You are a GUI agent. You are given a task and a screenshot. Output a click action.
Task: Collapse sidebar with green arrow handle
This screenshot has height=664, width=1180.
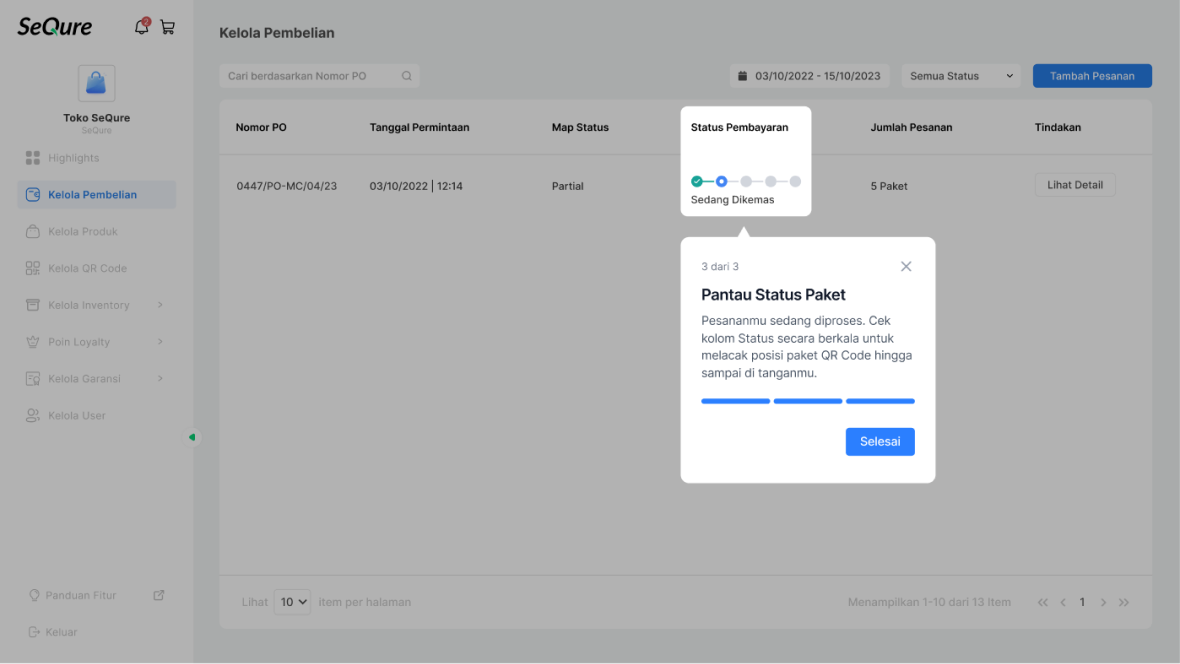point(193,437)
